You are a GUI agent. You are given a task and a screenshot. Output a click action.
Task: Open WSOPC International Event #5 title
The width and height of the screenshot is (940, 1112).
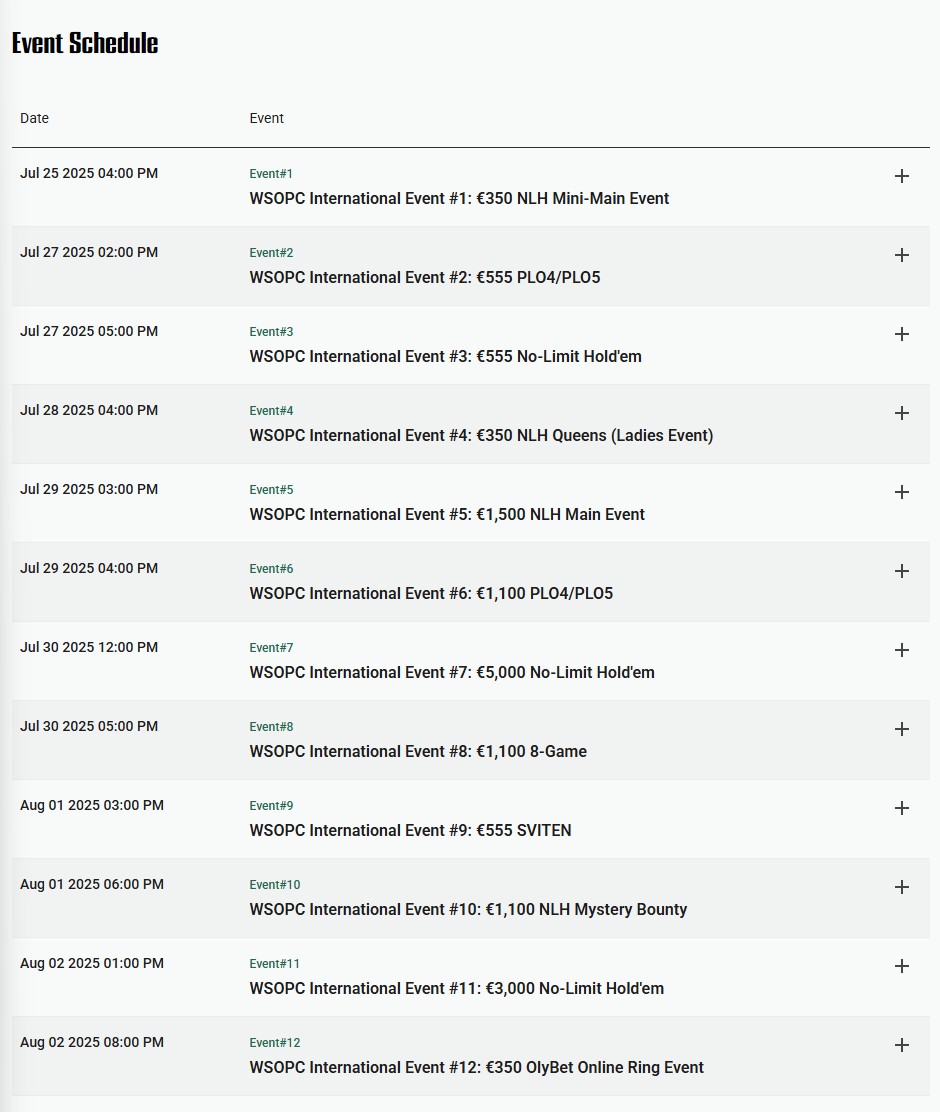447,514
